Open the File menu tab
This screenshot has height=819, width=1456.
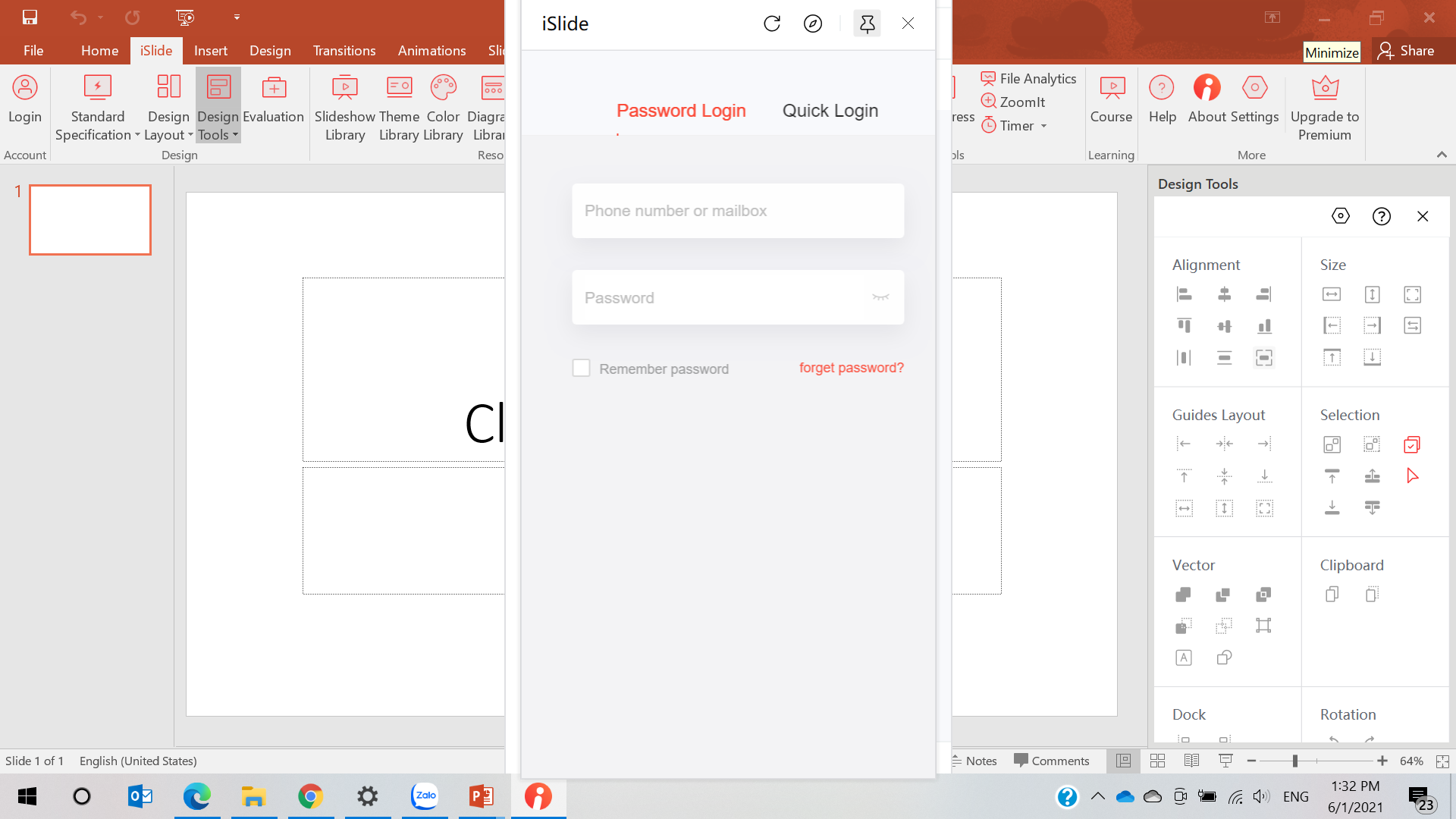point(33,51)
